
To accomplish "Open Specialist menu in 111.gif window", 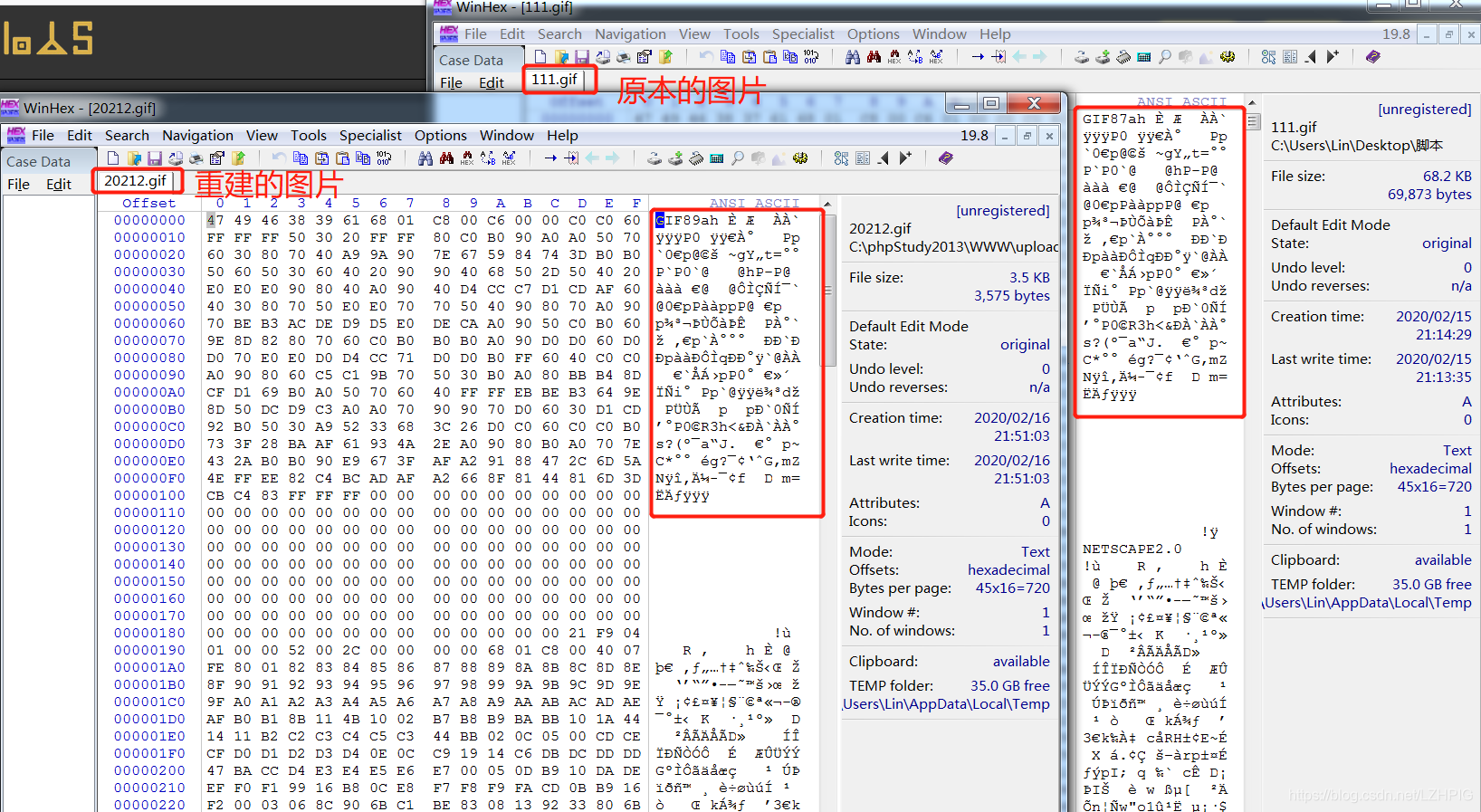I will [803, 34].
